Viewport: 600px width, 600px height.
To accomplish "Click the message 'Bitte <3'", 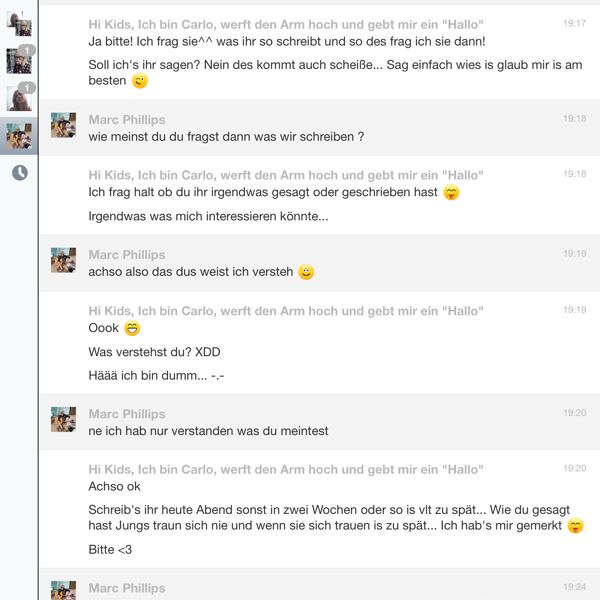I will coord(110,549).
